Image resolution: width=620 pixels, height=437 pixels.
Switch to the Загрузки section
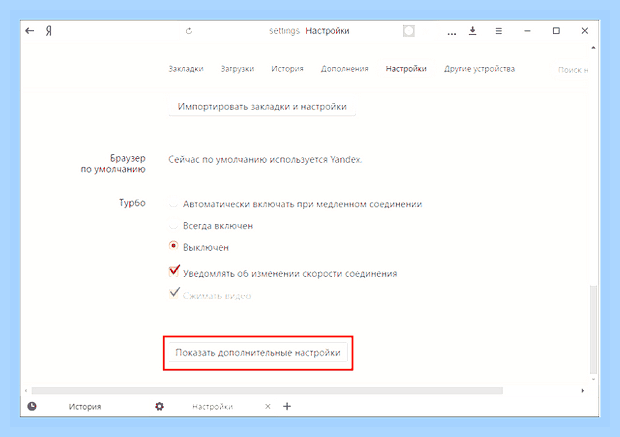pyautogui.click(x=237, y=69)
